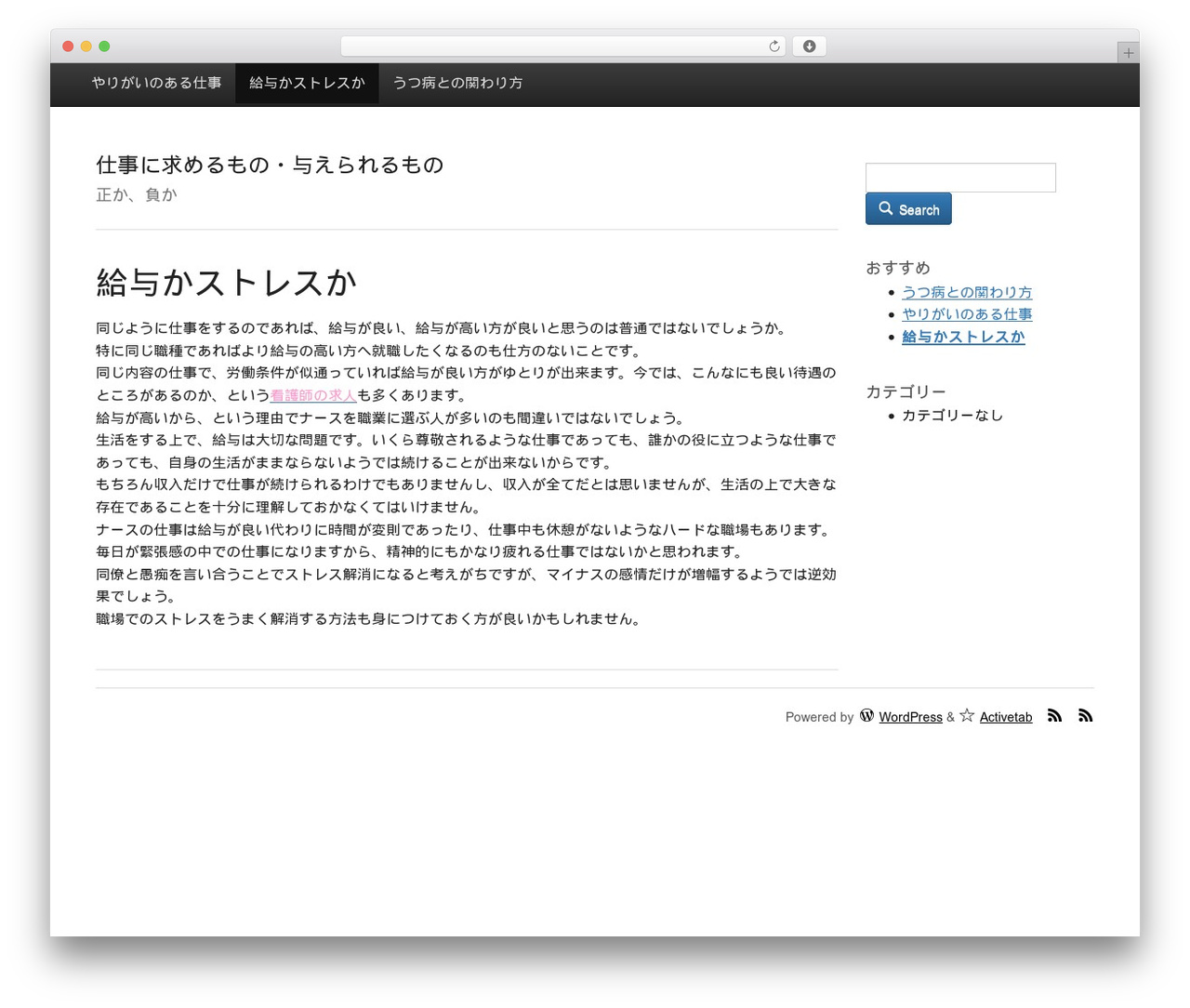The width and height of the screenshot is (1190, 1008).
Task: Select the 給与かストレスか item in the top navigation bar
Action: pos(307,84)
